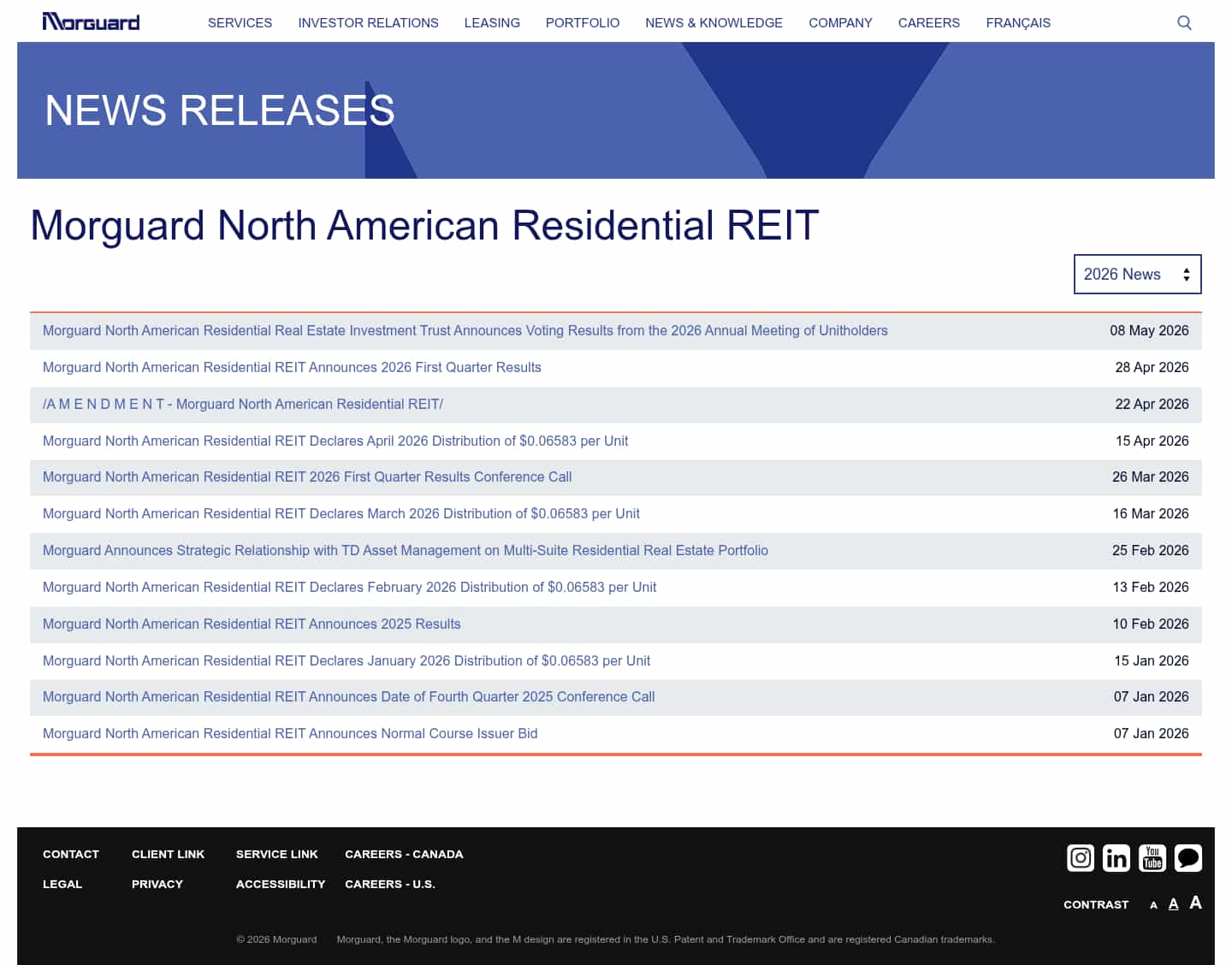This screenshot has height=965, width=1232.
Task: Open the AMENDMENT news release
Action: (243, 404)
